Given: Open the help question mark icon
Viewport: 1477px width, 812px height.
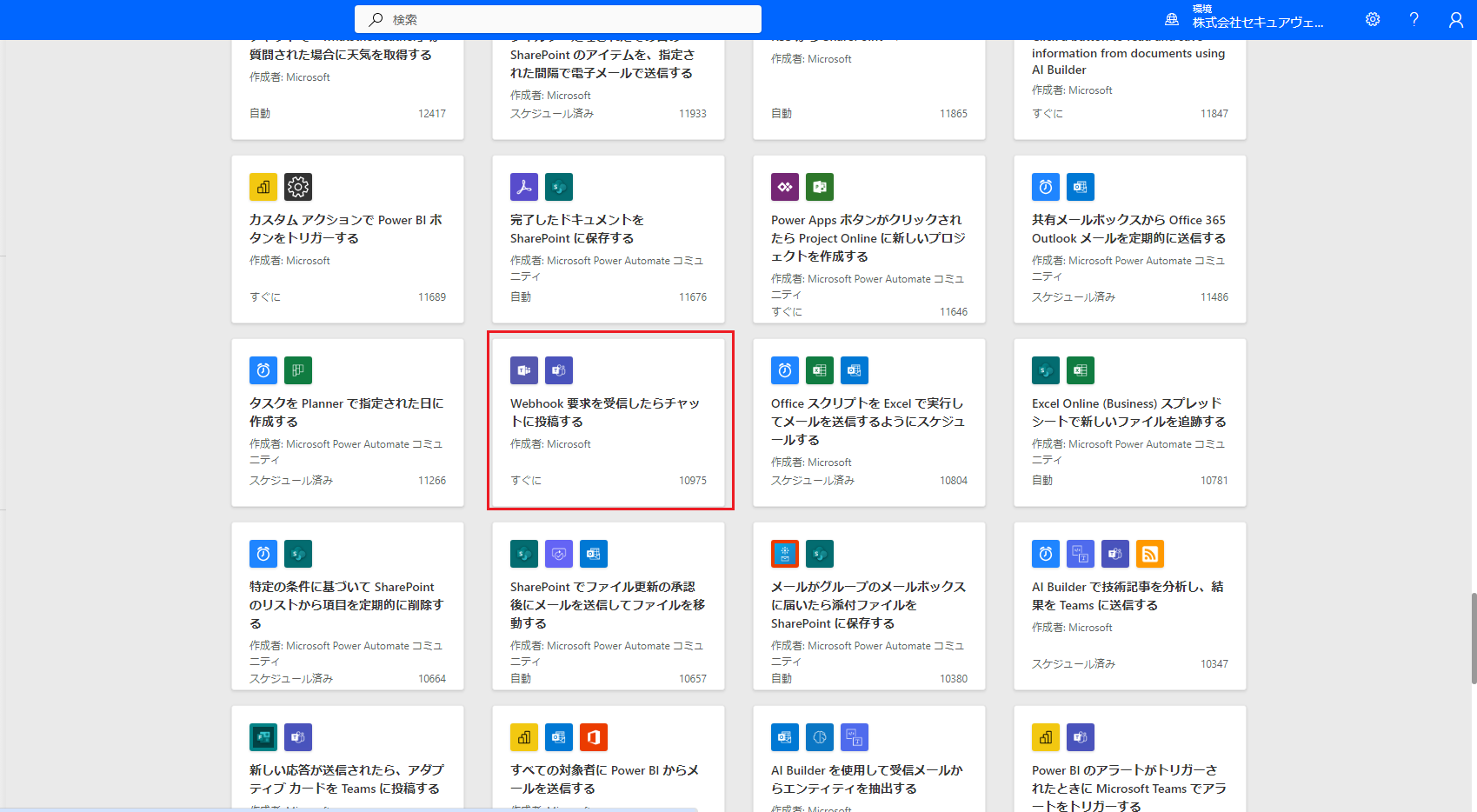Looking at the screenshot, I should tap(1414, 19).
